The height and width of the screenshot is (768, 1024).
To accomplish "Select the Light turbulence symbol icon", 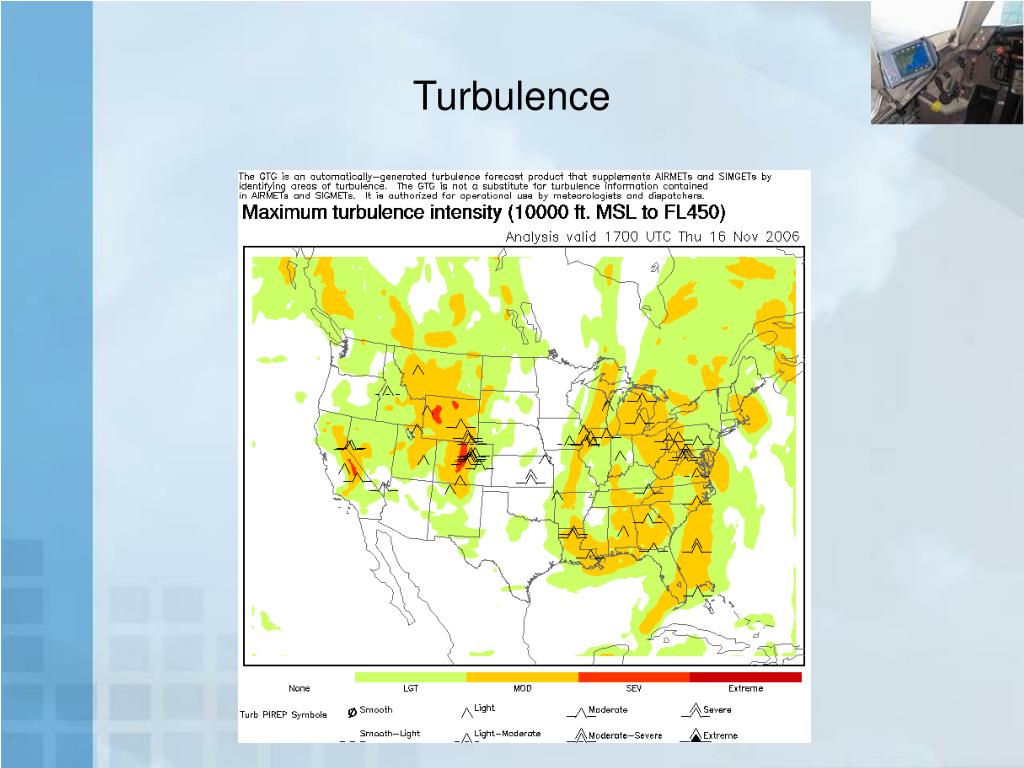I will 466,712.
